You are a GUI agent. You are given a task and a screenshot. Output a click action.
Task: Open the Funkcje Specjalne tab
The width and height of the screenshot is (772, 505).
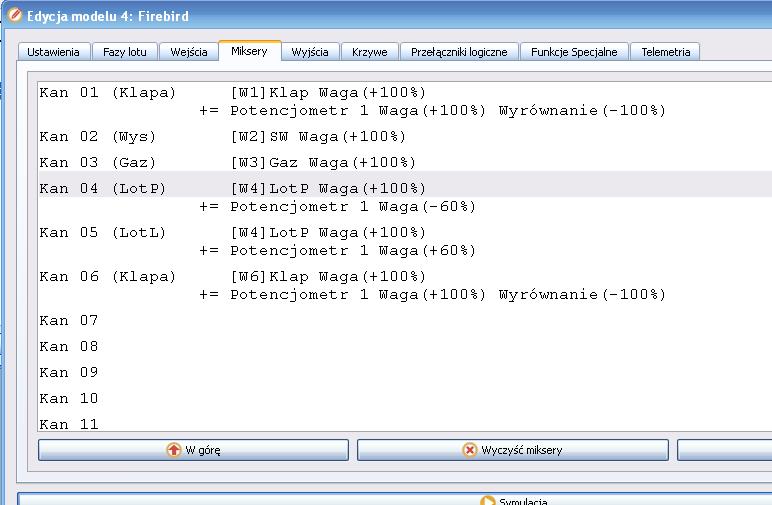(x=574, y=52)
